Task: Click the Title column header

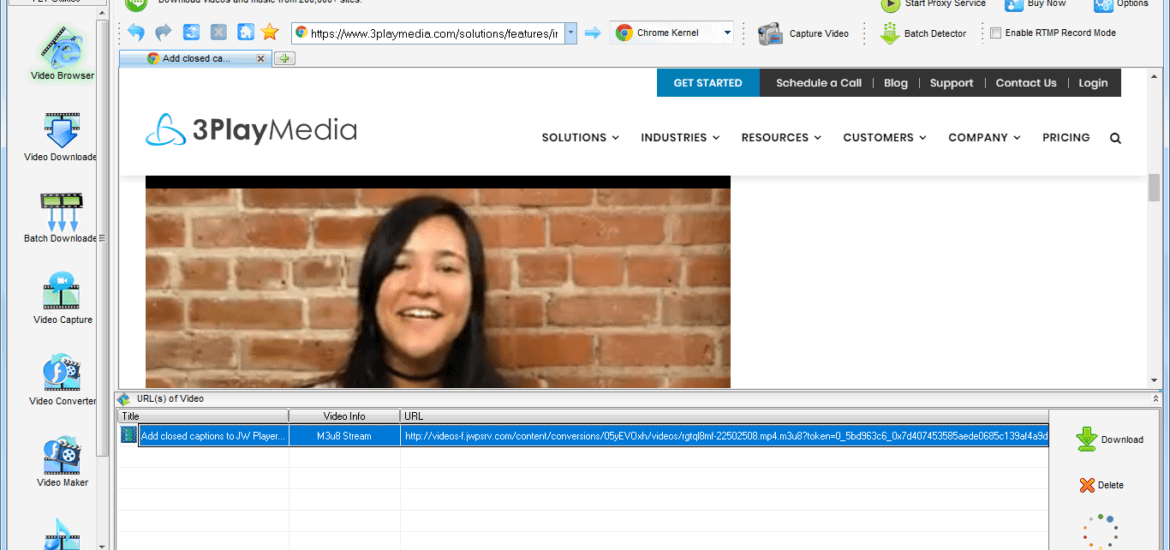Action: tap(203, 416)
